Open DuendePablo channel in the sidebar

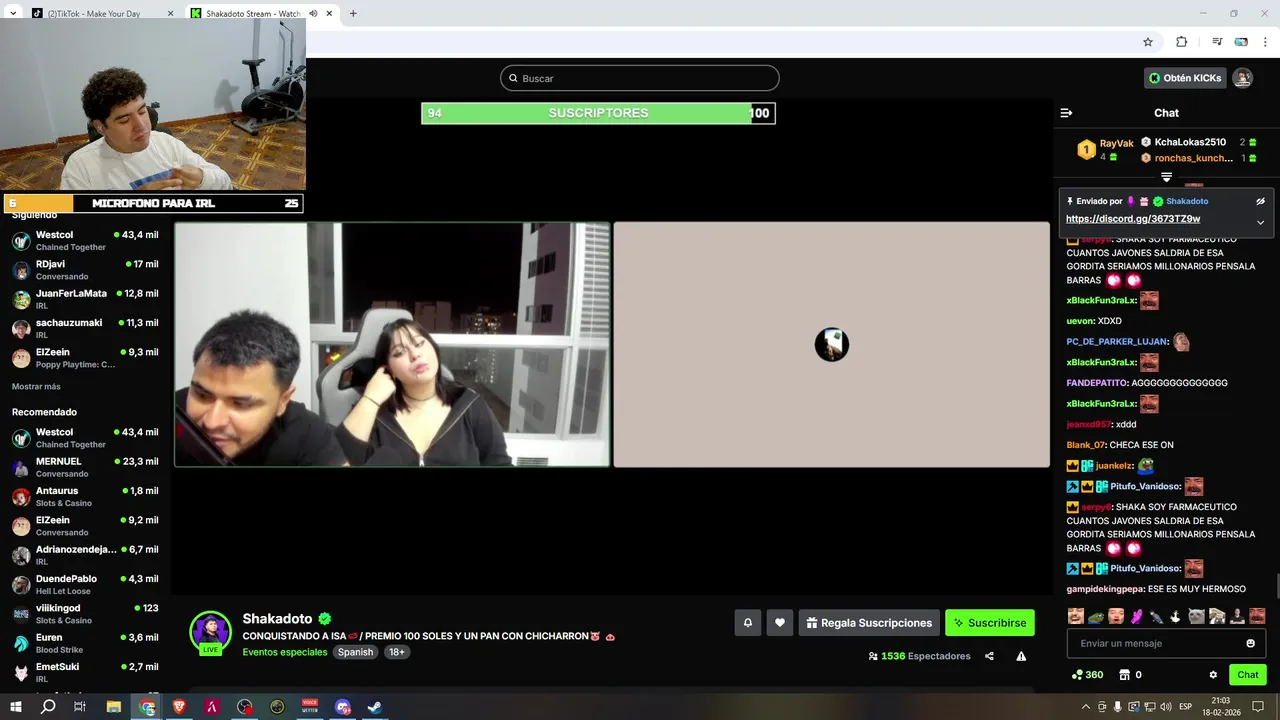85,584
